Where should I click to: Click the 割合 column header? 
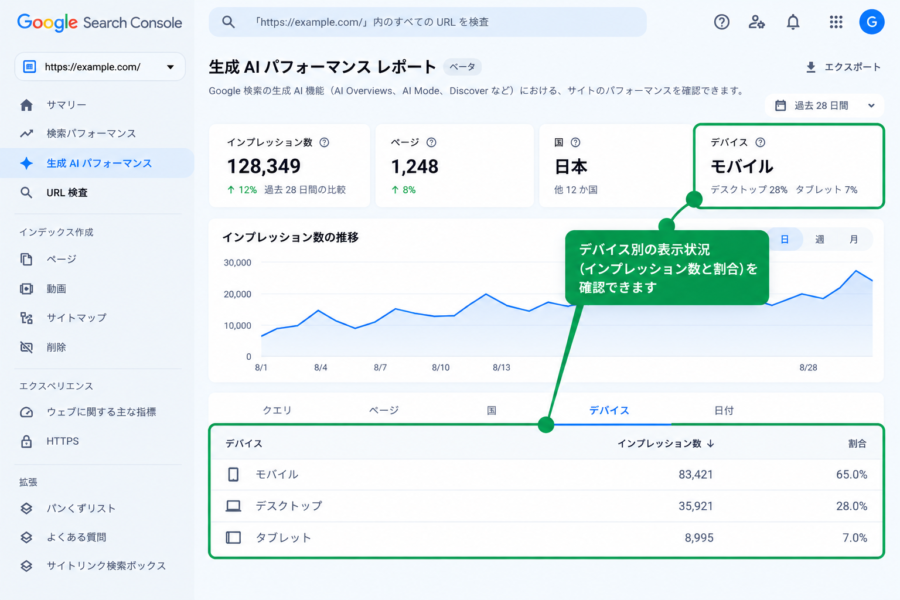coord(857,443)
